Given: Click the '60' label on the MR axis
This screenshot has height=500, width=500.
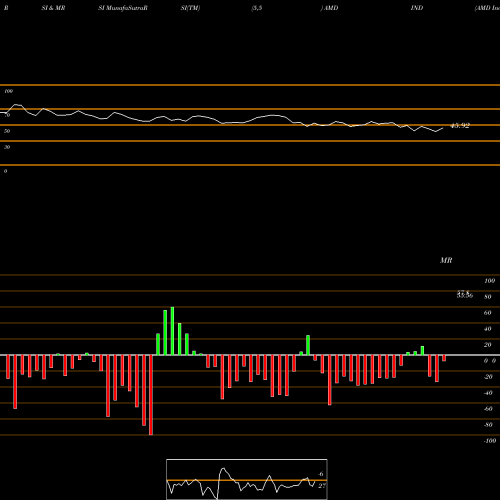Looking at the screenshot, I should 488,313.
